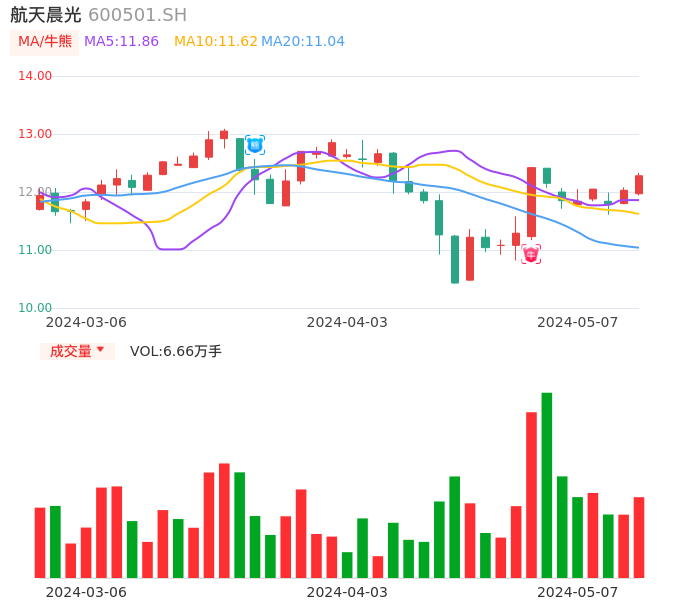This screenshot has height=606, width=686.
Task: Toggle the MA10:11.62 moving average line
Action: click(x=215, y=42)
